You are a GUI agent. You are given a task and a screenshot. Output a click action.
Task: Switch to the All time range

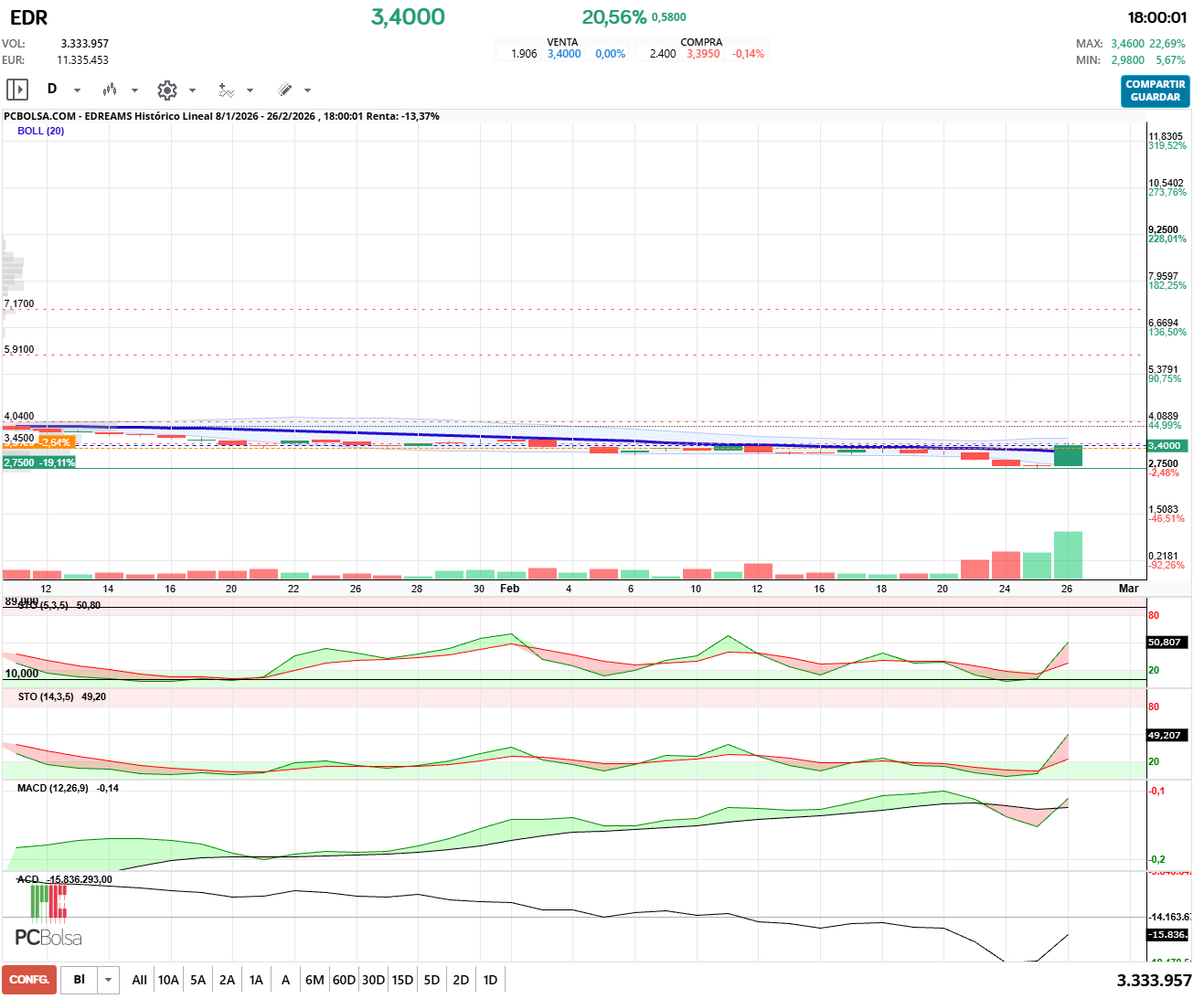coord(139,980)
